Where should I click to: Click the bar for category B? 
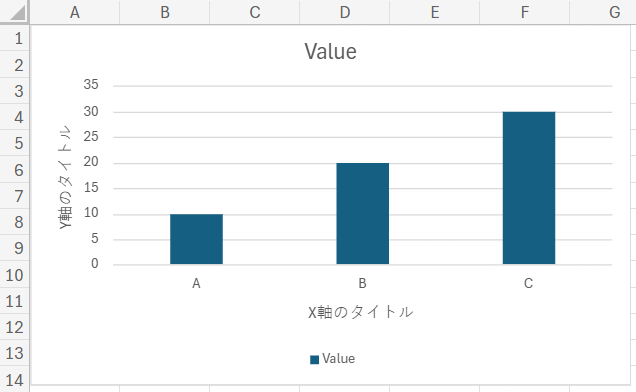pyautogui.click(x=363, y=214)
